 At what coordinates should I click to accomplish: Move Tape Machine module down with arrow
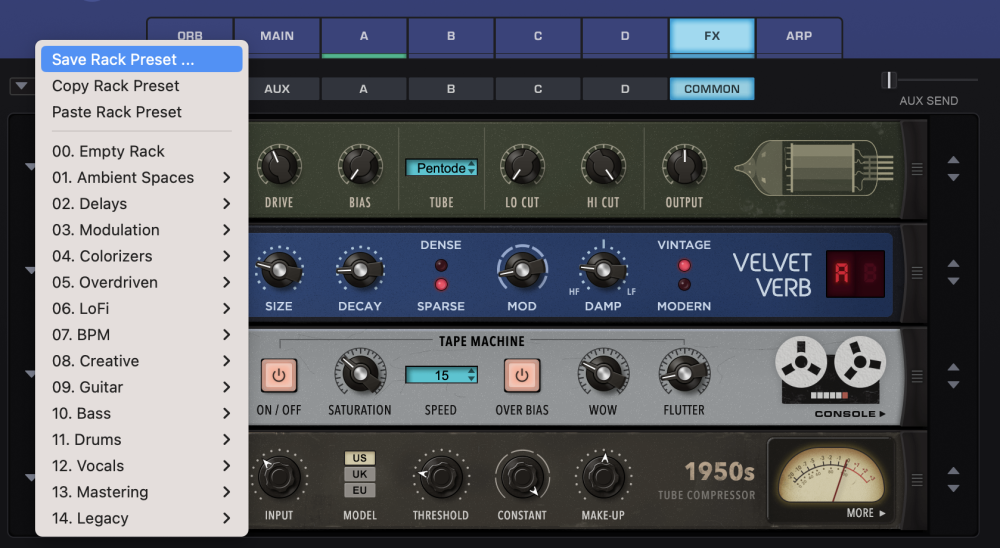tap(953, 385)
